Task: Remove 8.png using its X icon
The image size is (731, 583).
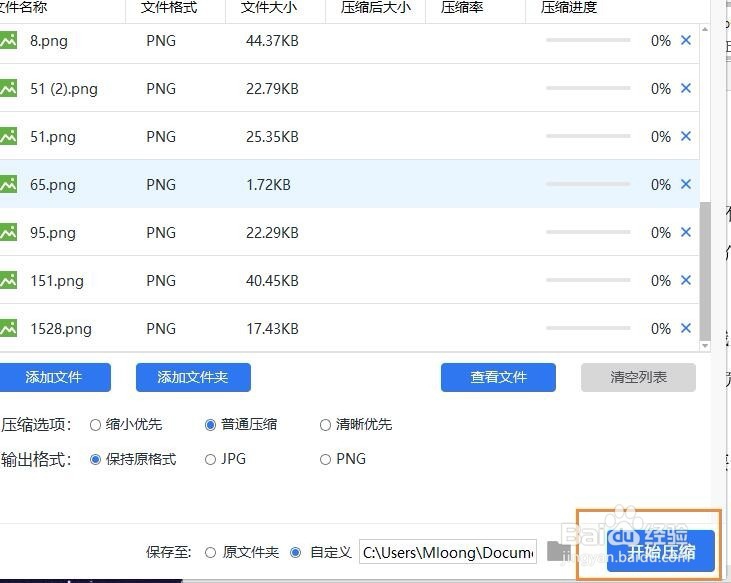Action: tap(685, 41)
